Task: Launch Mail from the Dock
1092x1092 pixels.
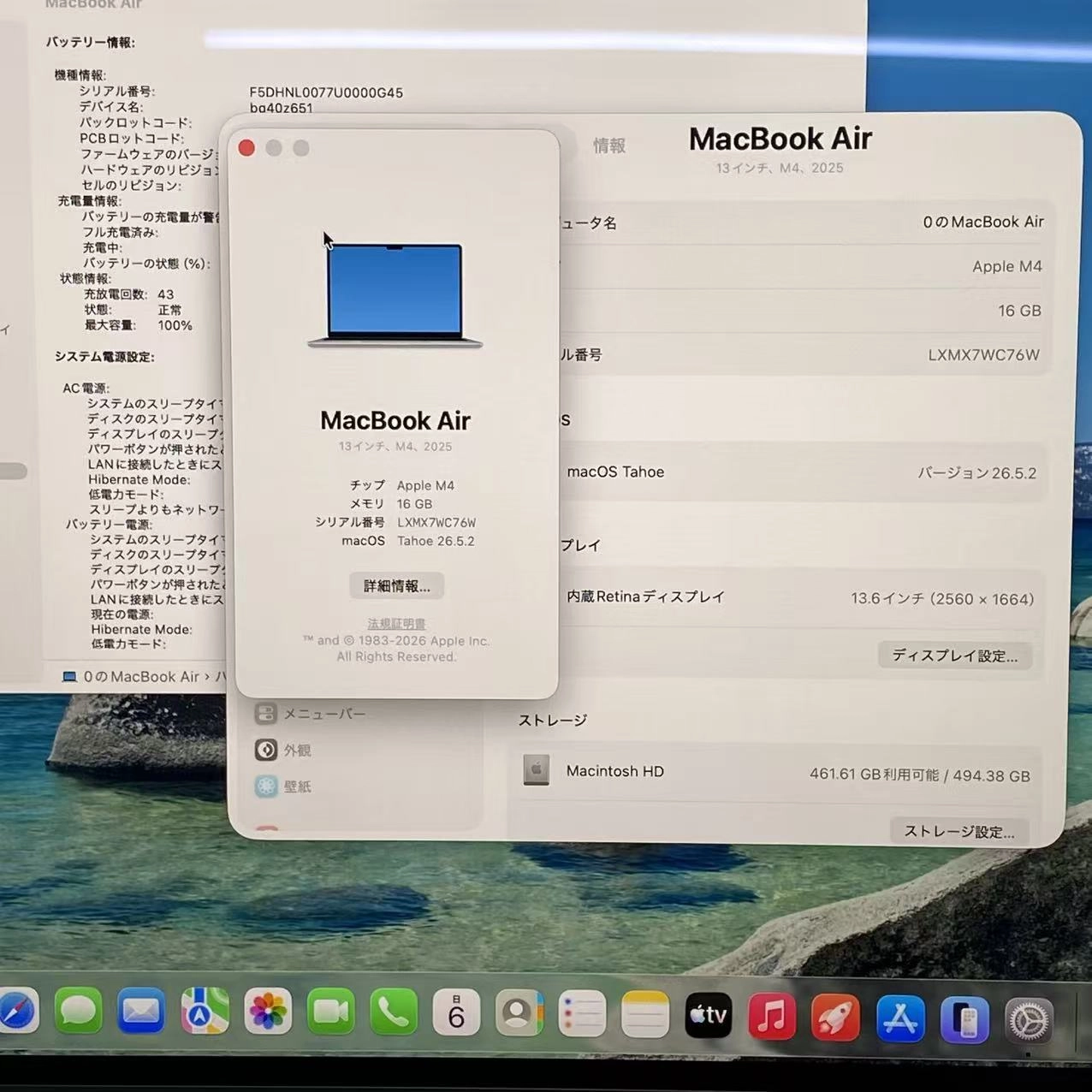Action: 141,1012
